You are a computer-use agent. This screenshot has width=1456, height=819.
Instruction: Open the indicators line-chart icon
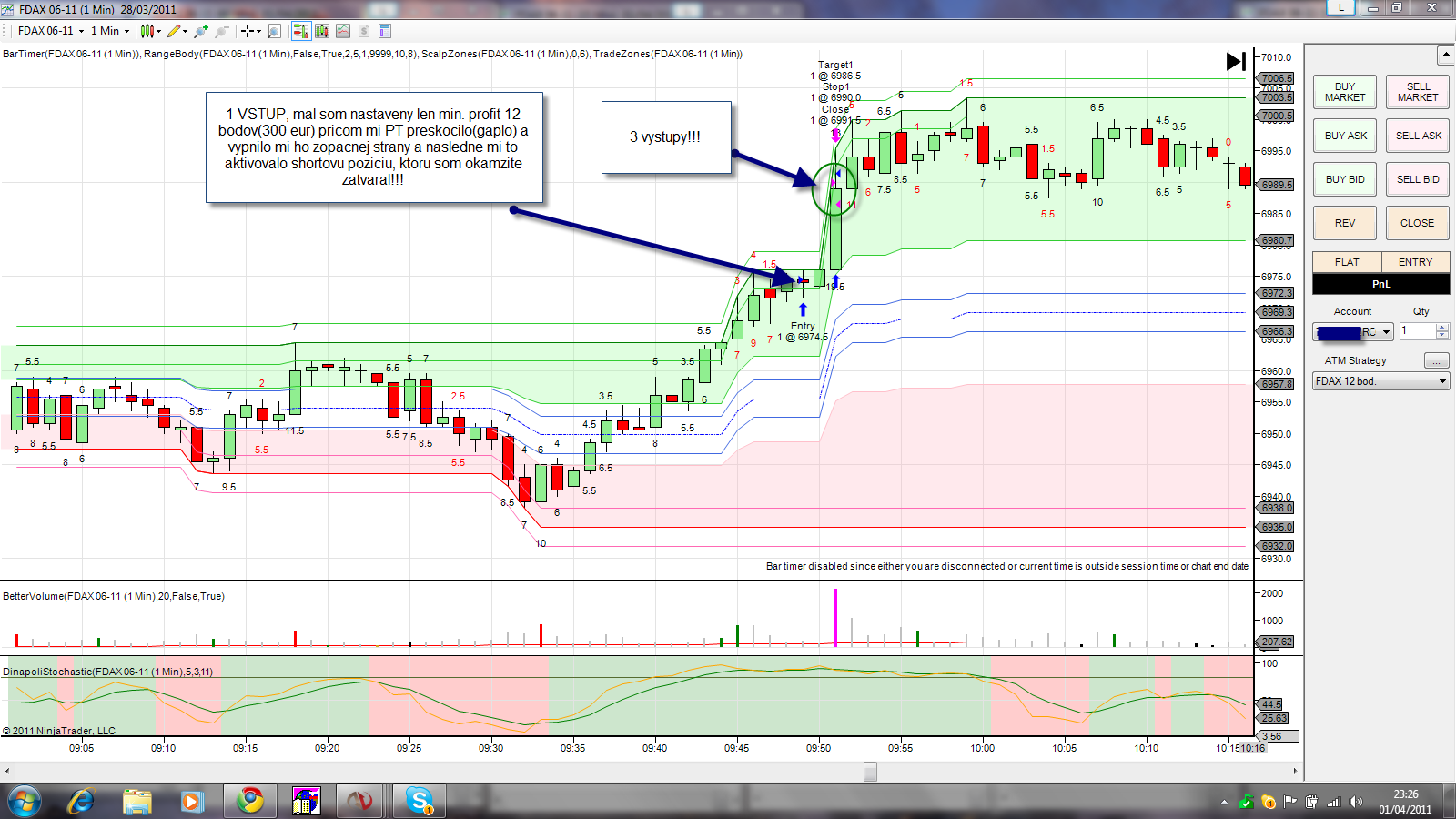tap(343, 31)
